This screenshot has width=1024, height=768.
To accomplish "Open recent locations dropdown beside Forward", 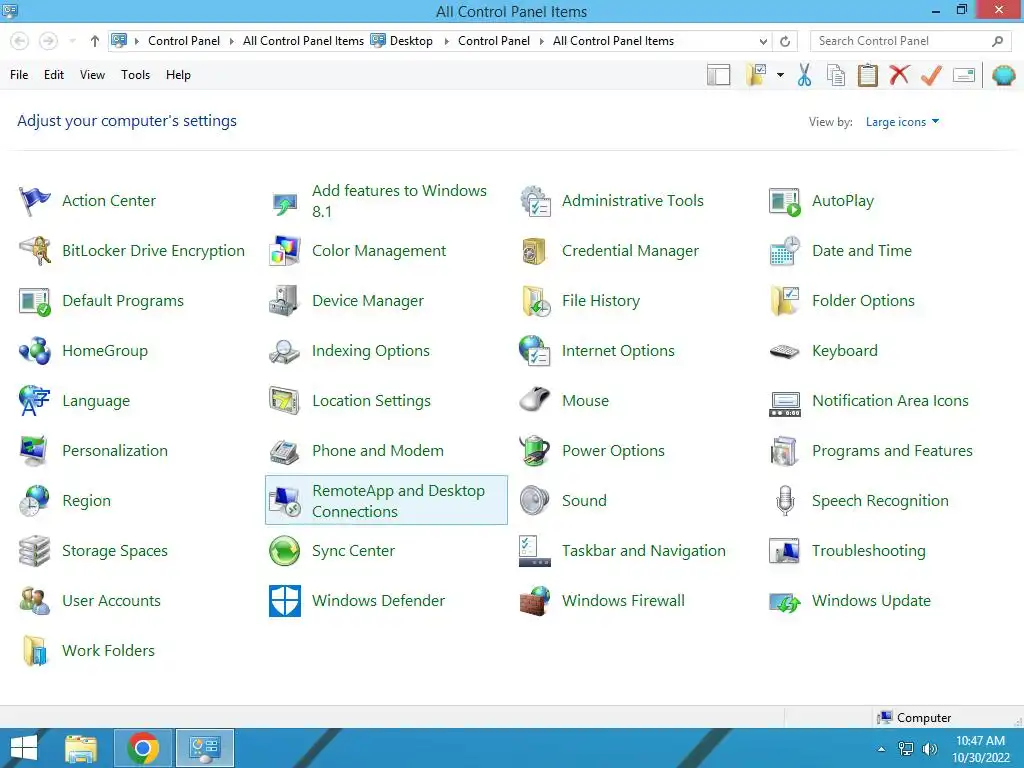I will (72, 41).
